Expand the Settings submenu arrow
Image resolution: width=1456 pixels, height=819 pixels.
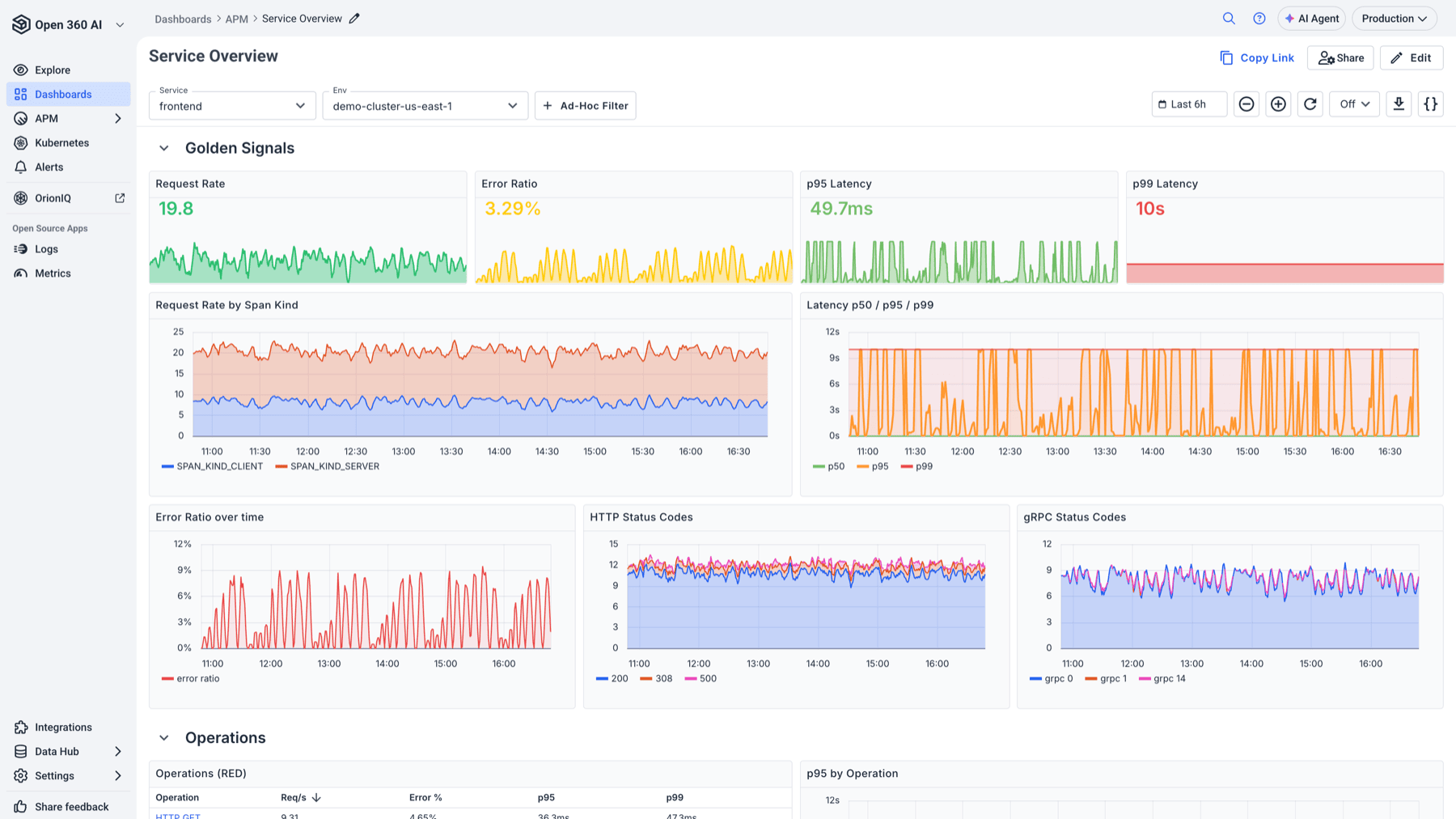tap(118, 776)
